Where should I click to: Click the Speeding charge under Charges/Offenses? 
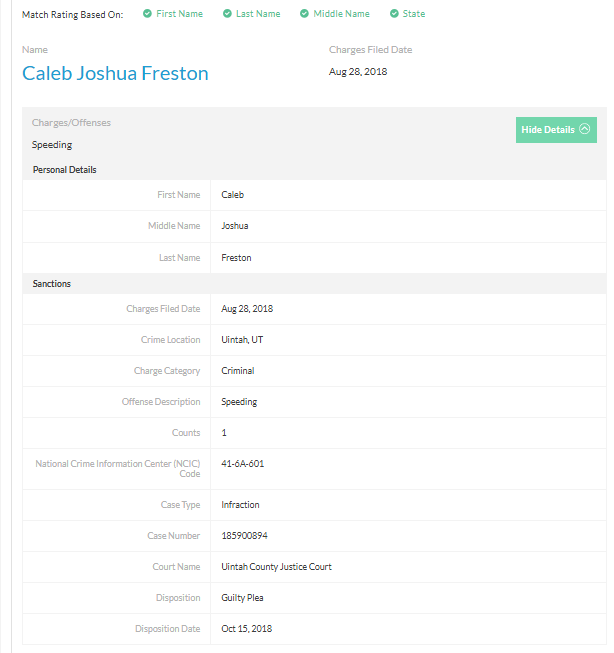[x=52, y=145]
